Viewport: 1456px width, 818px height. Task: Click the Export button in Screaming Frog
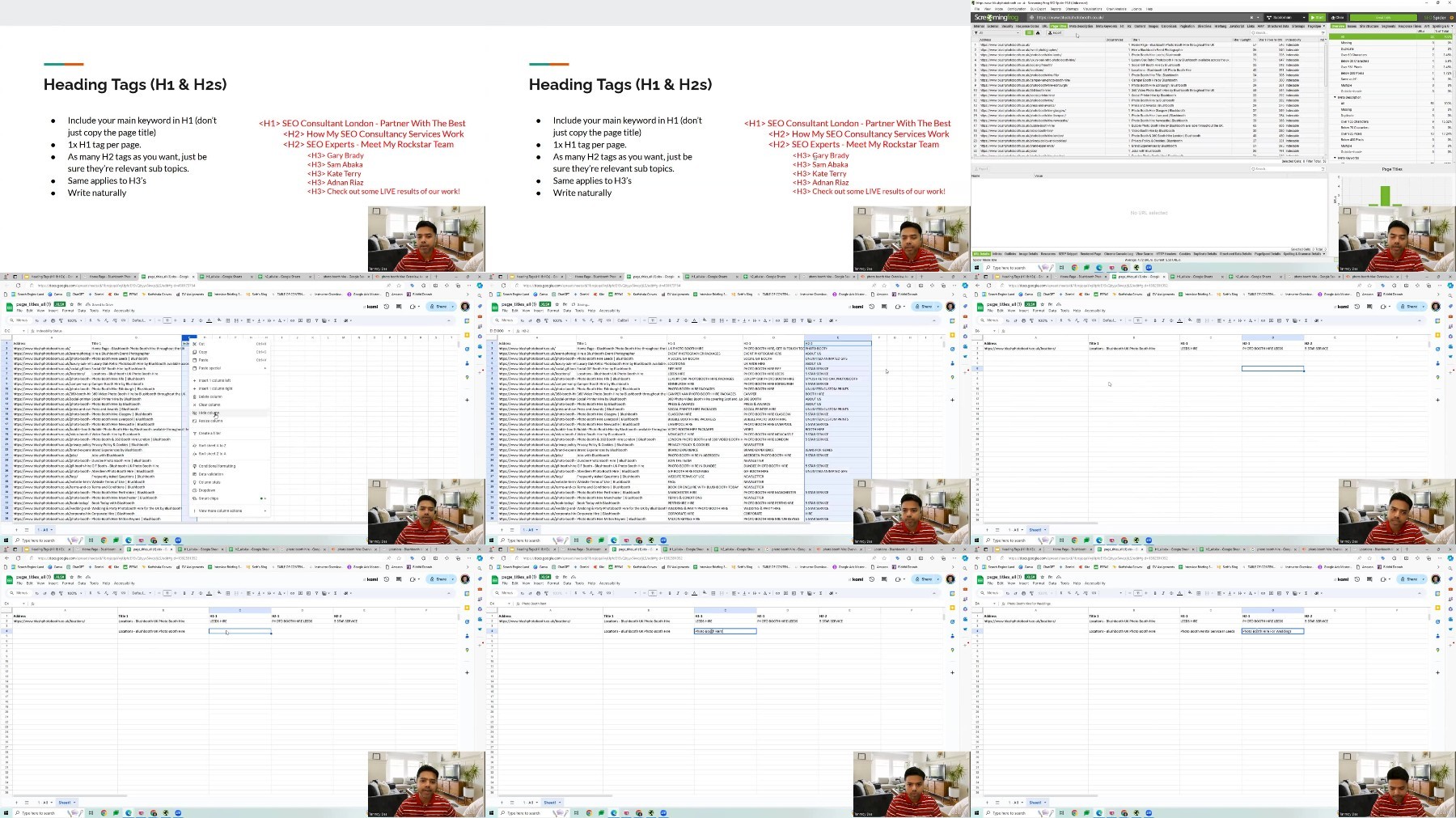tap(1056, 33)
